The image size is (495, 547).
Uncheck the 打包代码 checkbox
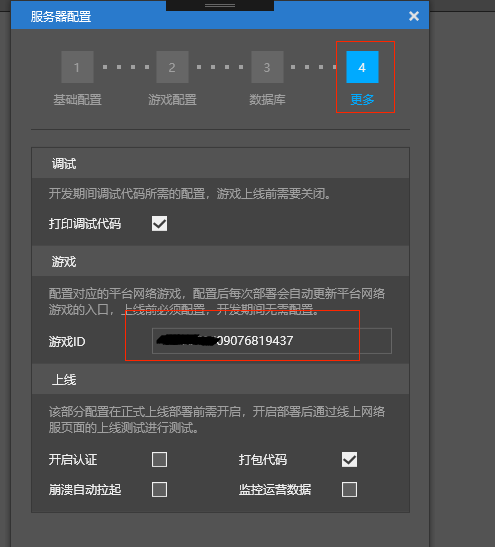[x=349, y=459]
